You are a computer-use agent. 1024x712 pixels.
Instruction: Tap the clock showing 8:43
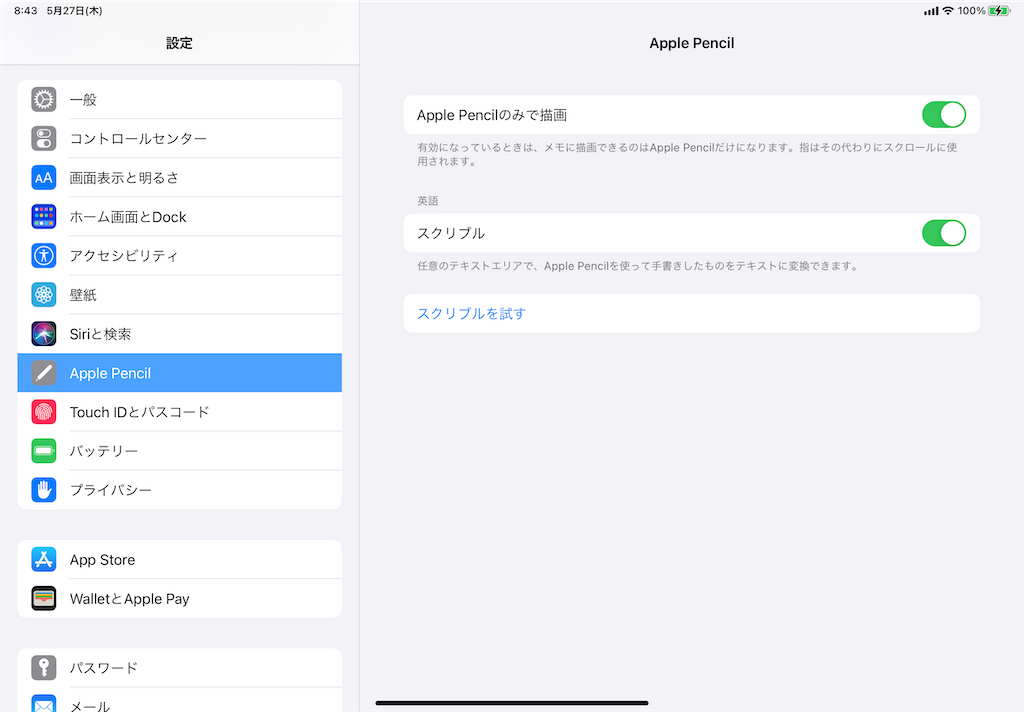(25, 10)
